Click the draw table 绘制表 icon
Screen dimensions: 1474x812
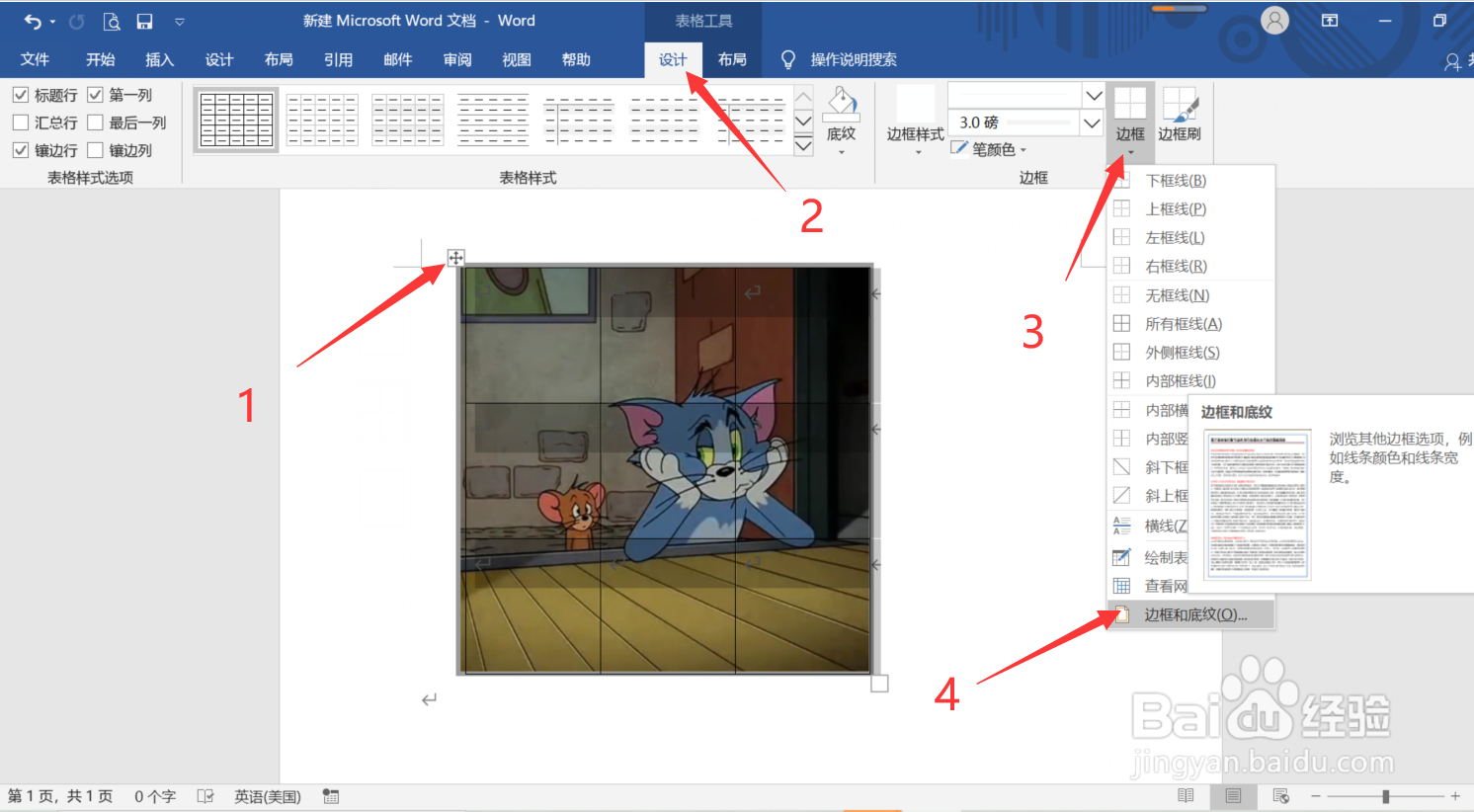point(1122,557)
